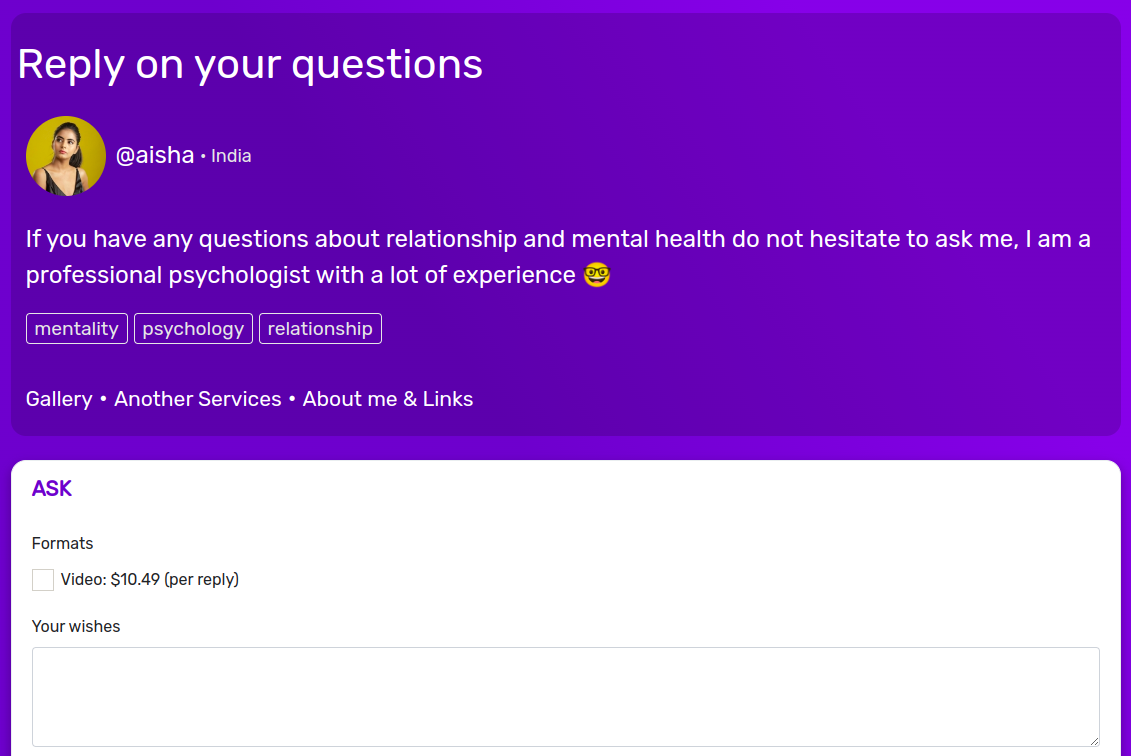Open the psychology tag
The image size is (1131, 756).
pos(193,329)
